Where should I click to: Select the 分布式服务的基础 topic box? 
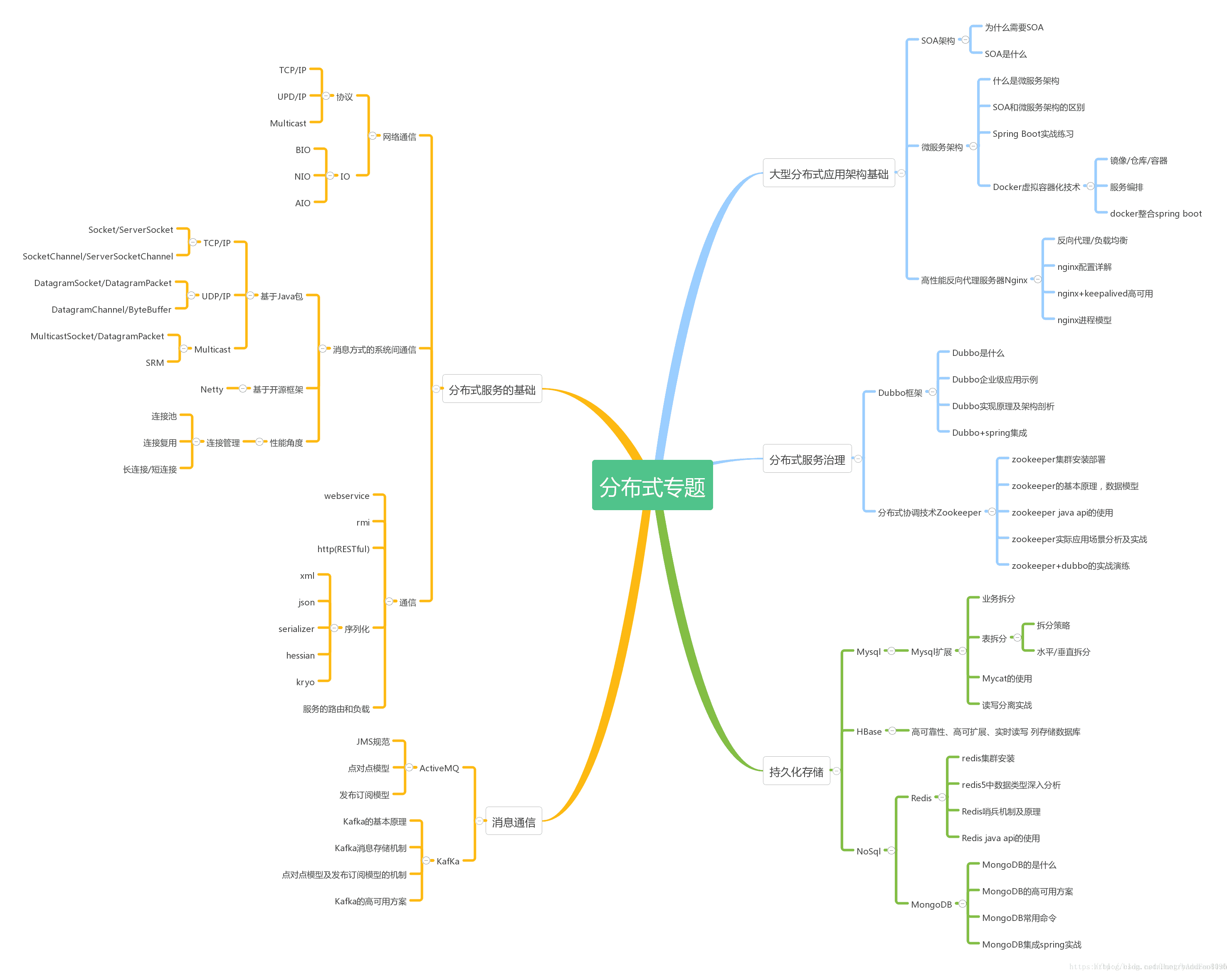(491, 389)
